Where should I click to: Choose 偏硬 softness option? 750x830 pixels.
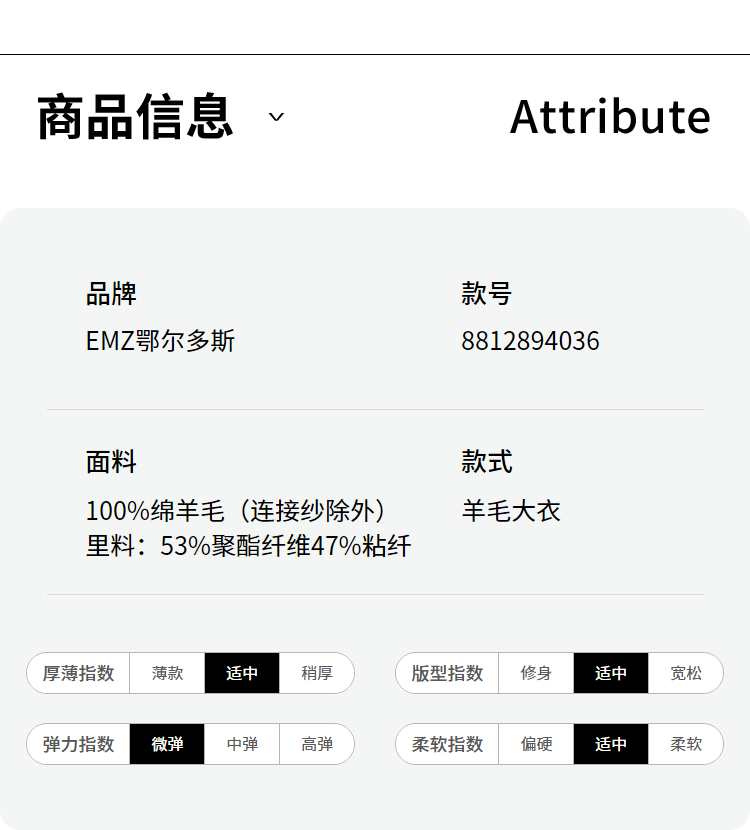click(536, 744)
